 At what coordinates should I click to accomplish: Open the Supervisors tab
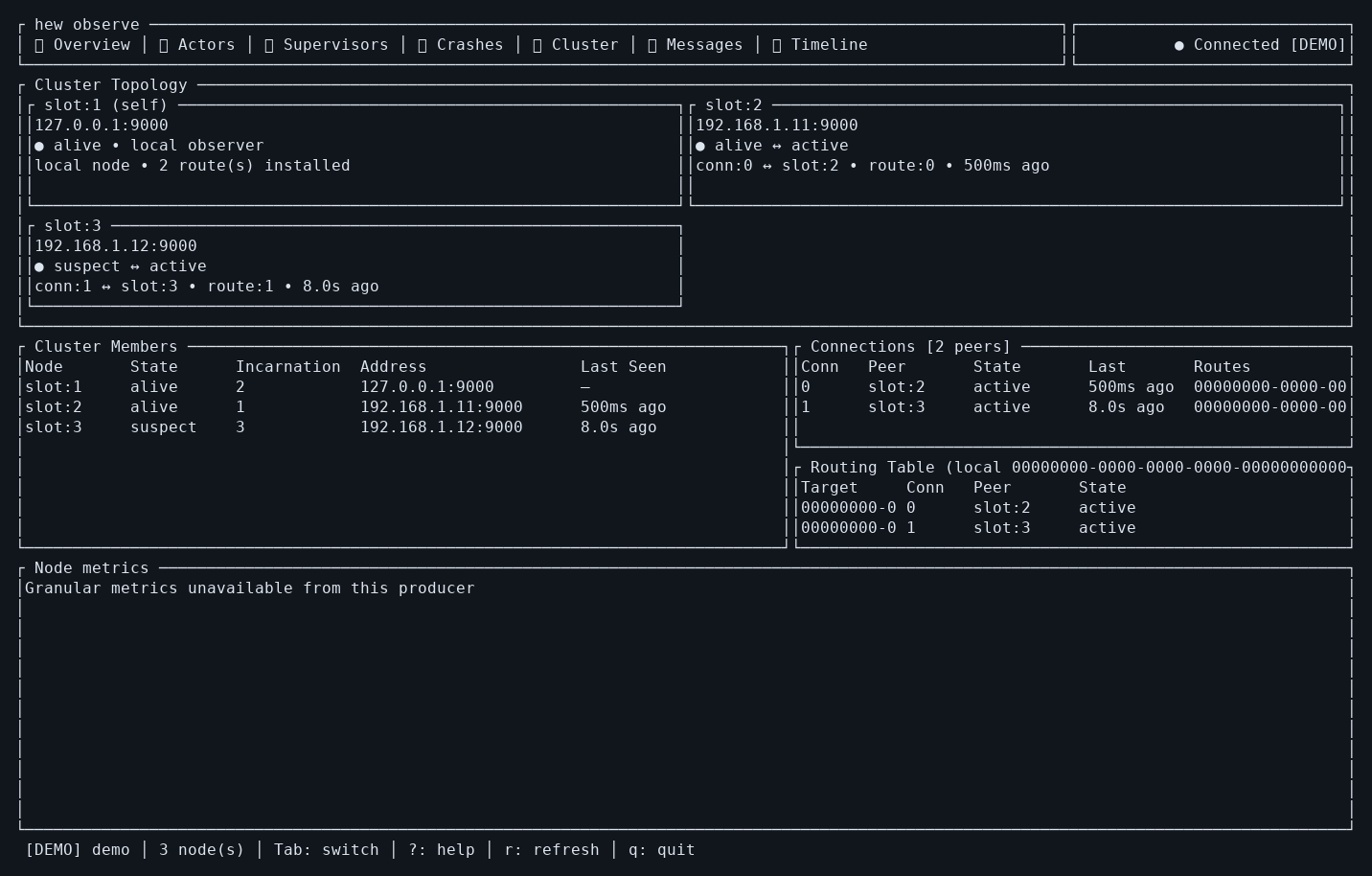tap(327, 45)
